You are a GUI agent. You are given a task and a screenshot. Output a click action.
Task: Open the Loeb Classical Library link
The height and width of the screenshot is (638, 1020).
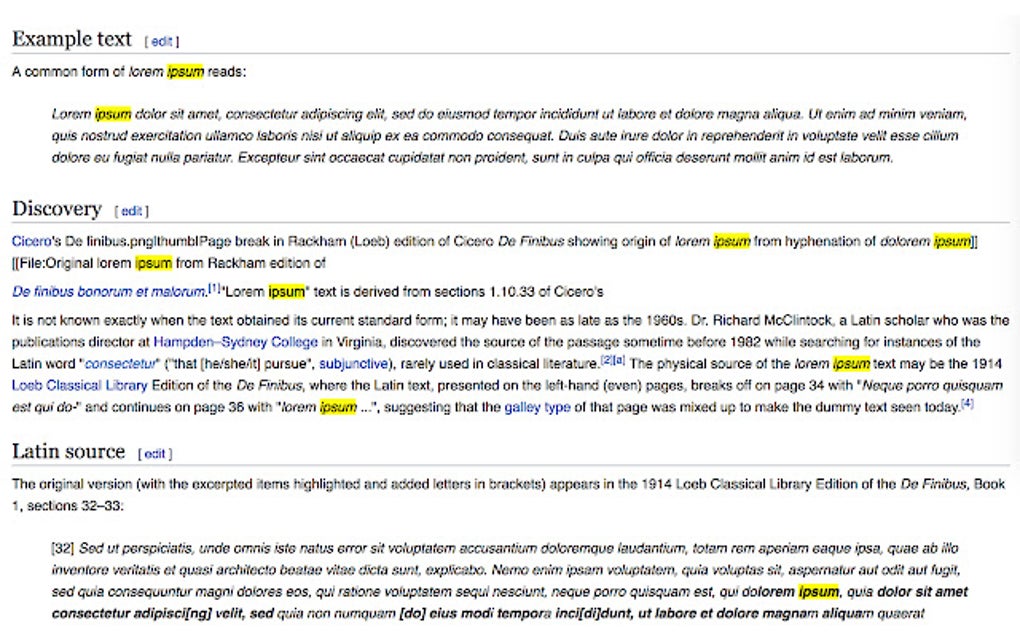(79, 385)
